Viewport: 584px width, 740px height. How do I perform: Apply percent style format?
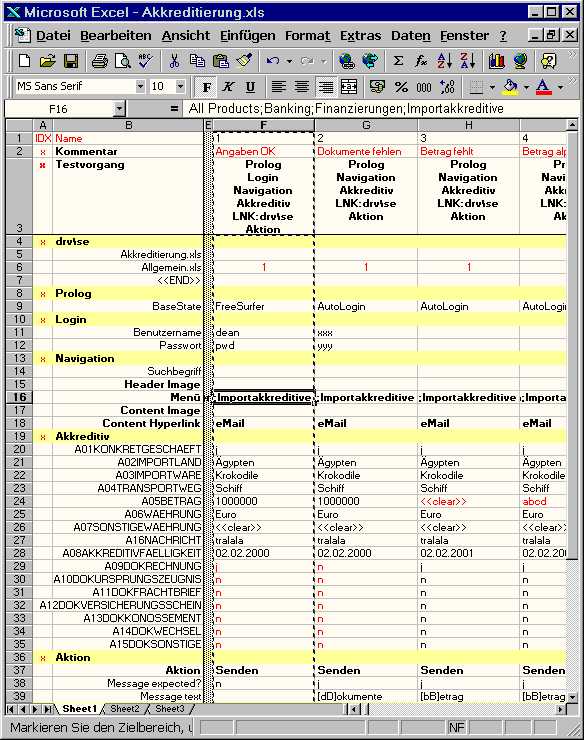point(401,87)
